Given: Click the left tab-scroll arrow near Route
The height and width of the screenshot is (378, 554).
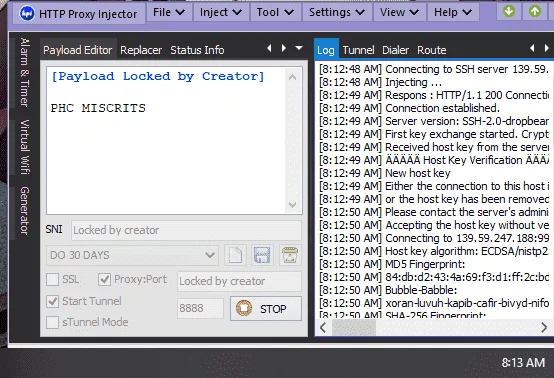Looking at the screenshot, I should pos(532,48).
